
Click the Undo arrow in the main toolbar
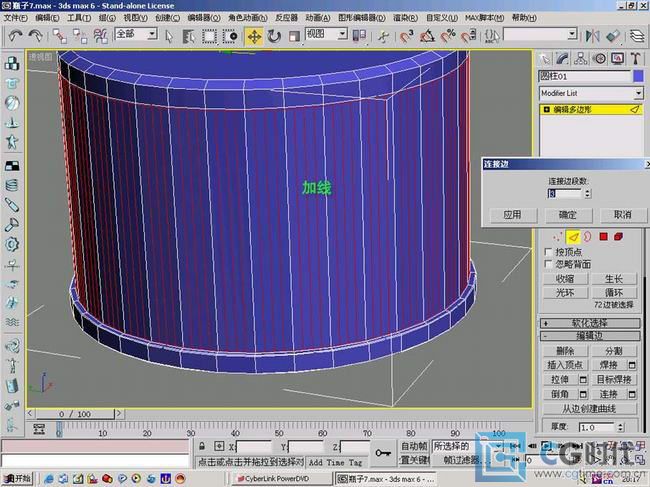(15, 36)
